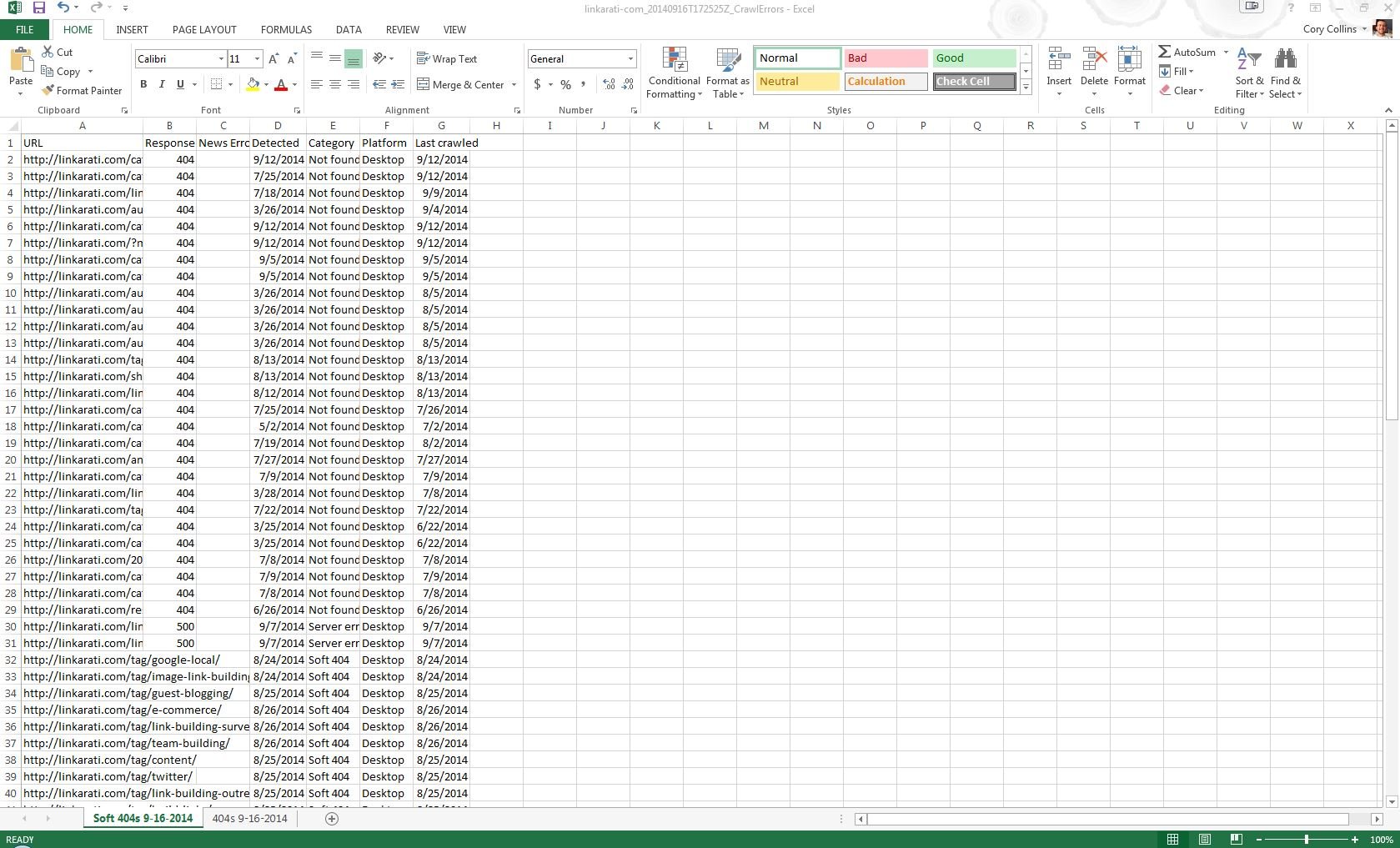Expand Merge & Center options arrow
The height and width of the screenshot is (848, 1400).
pos(514,84)
